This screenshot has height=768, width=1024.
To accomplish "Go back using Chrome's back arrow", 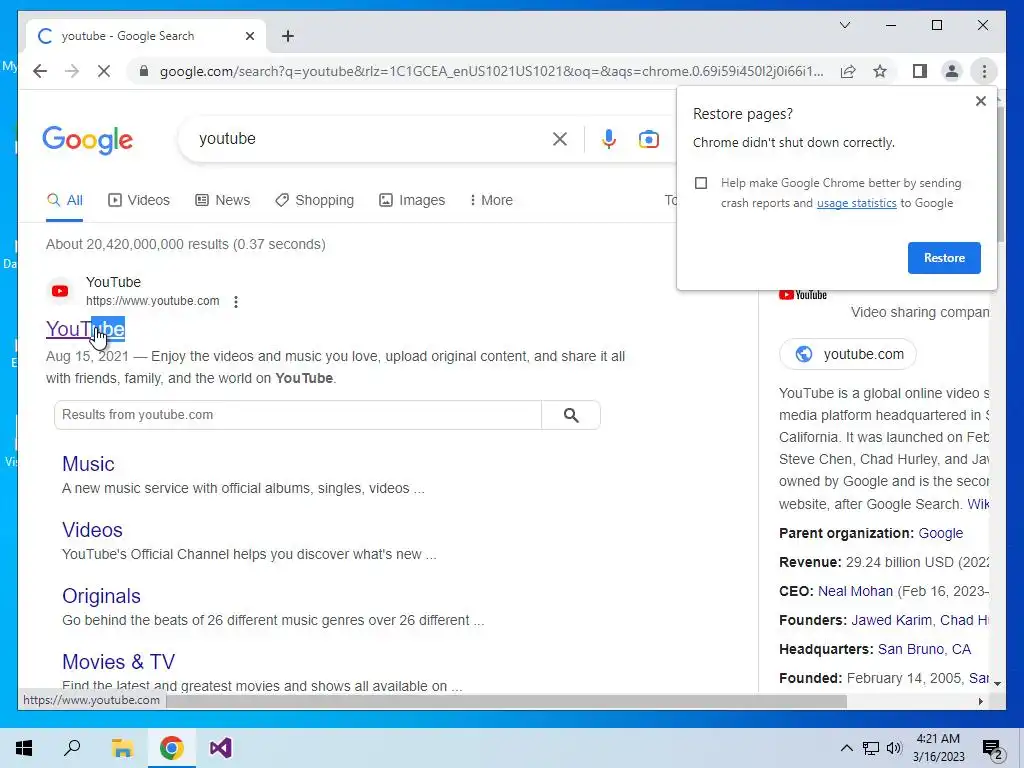I will [x=40, y=71].
